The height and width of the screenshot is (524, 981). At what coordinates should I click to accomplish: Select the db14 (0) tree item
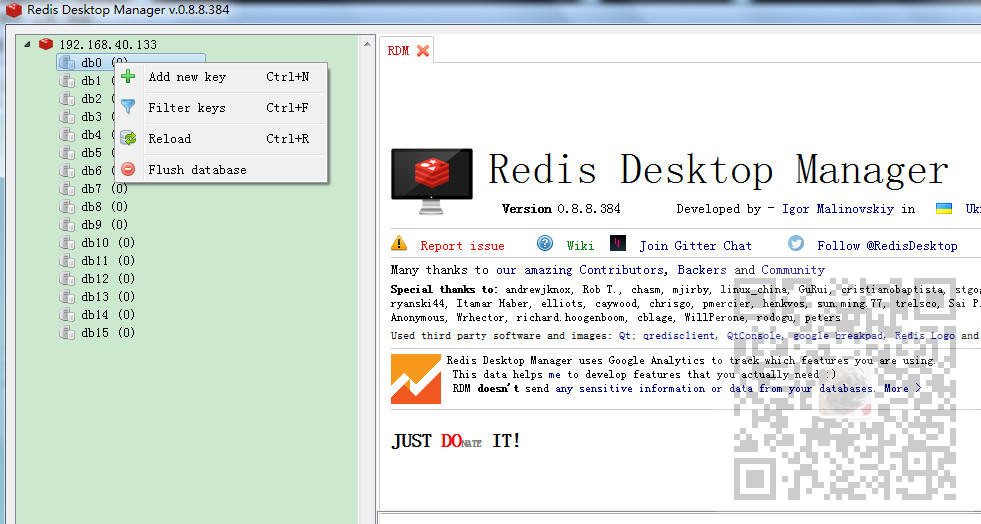(x=97, y=315)
